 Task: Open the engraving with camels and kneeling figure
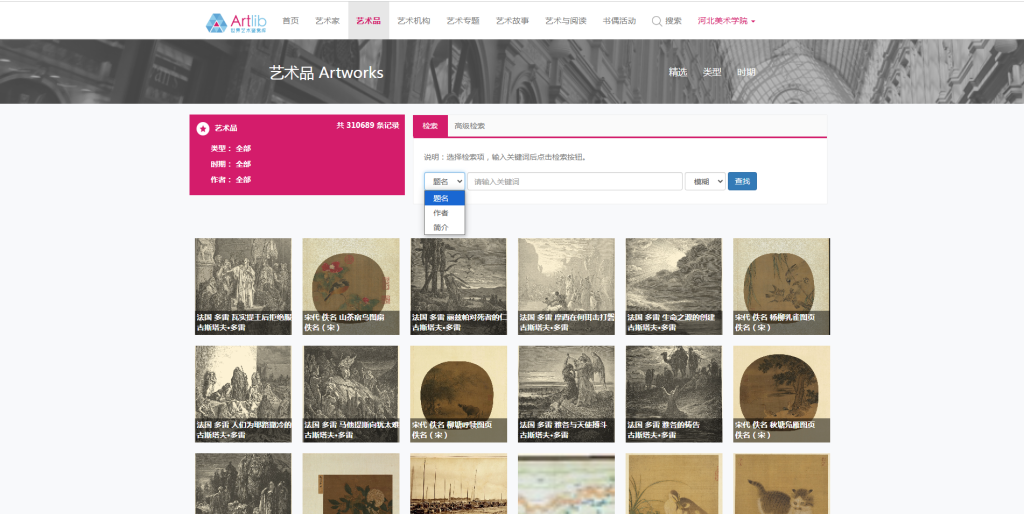pyautogui.click(x=674, y=394)
